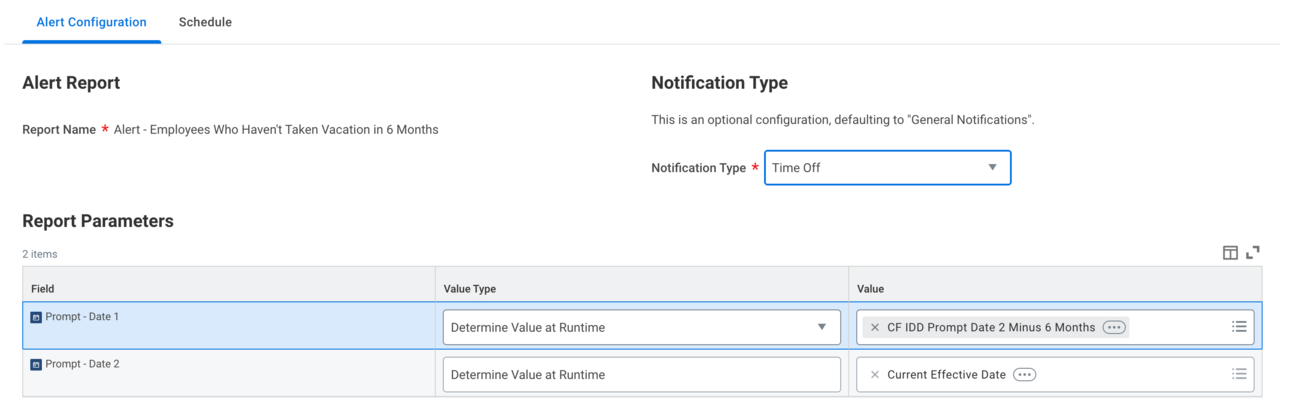Expand Report Parameters grid to fullscreen
Screen dimensions: 1292x412
pos(1253,253)
